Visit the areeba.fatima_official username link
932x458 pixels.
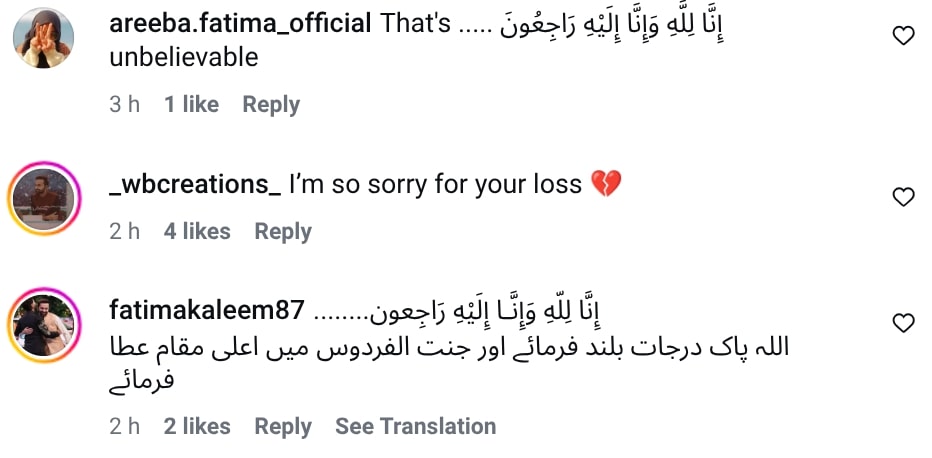[x=240, y=24]
